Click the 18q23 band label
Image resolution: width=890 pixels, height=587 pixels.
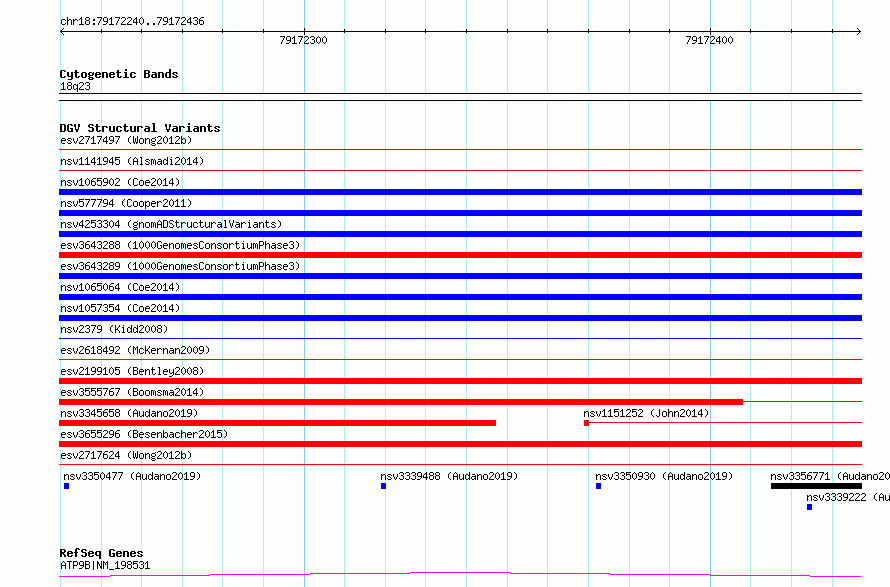(75, 86)
